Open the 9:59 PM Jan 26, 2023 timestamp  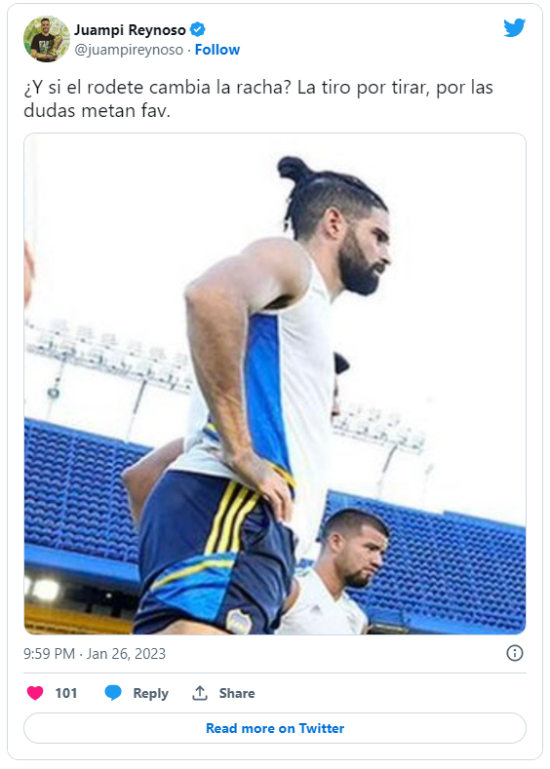point(95,654)
